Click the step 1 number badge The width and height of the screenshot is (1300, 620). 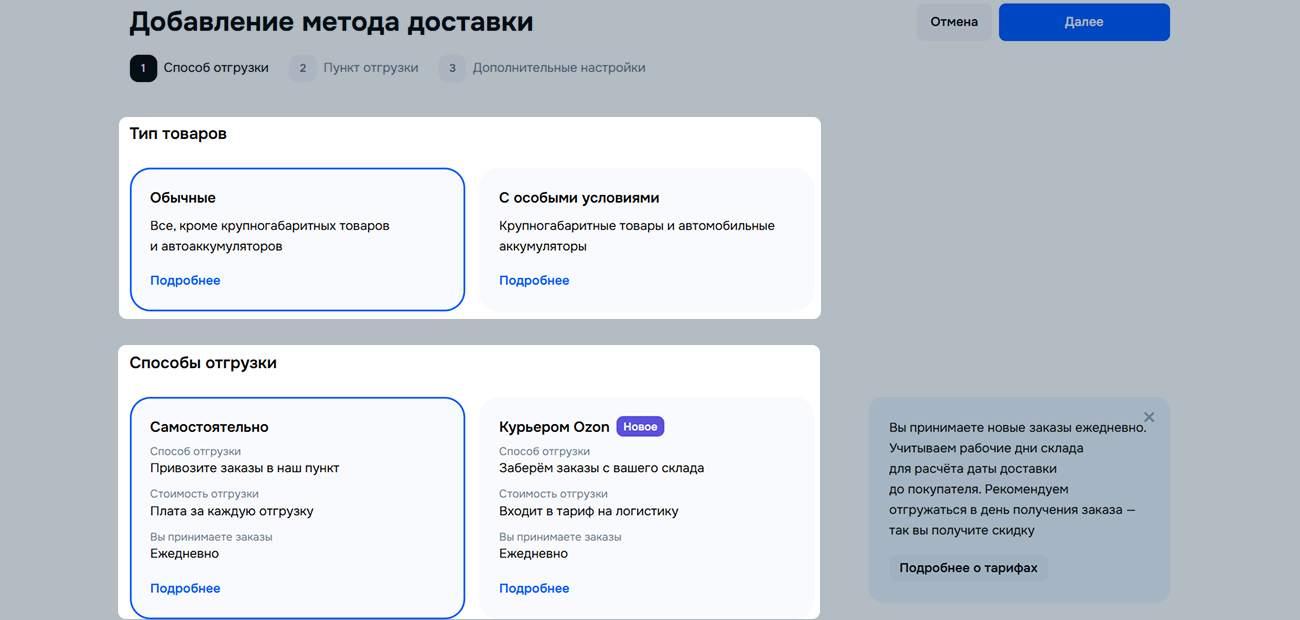tap(143, 68)
